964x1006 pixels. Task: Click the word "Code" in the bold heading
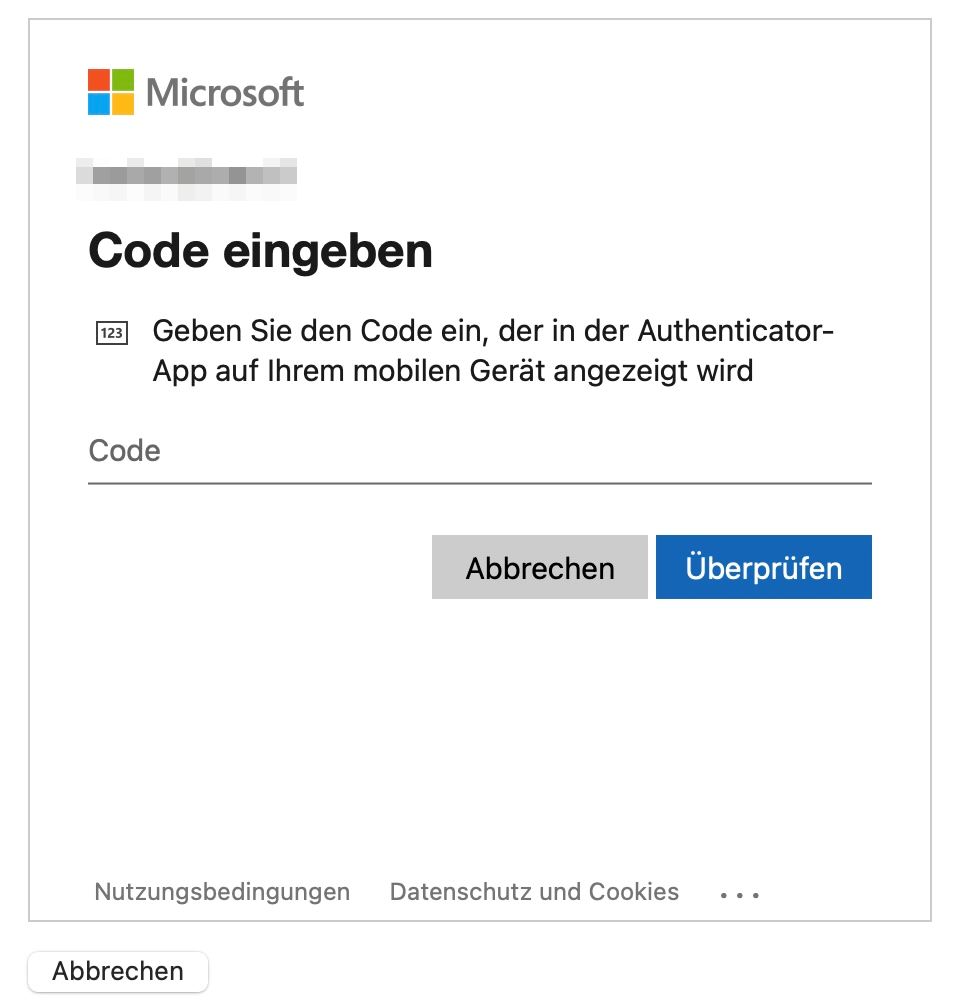(x=149, y=251)
